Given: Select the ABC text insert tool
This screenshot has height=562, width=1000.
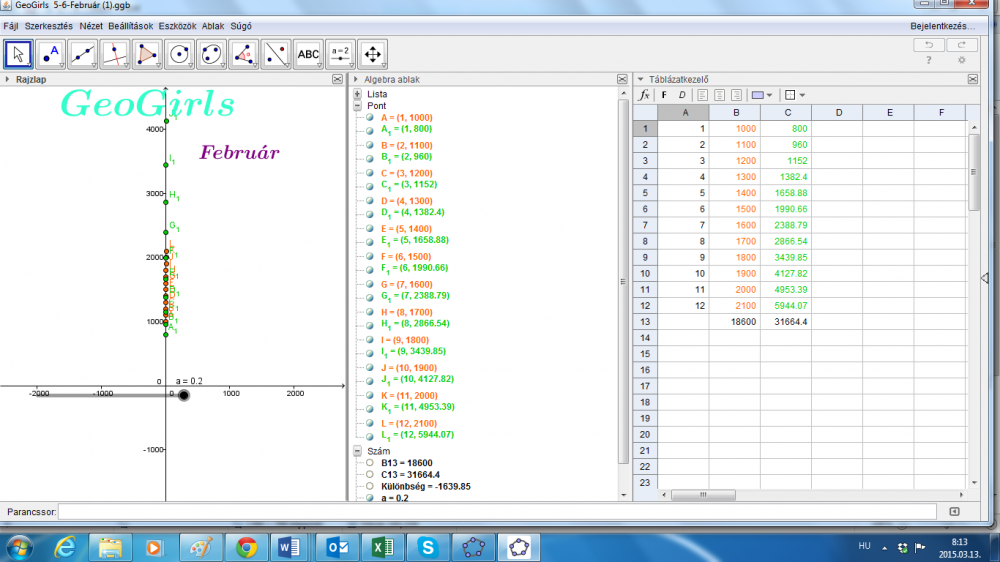Looking at the screenshot, I should 309,54.
